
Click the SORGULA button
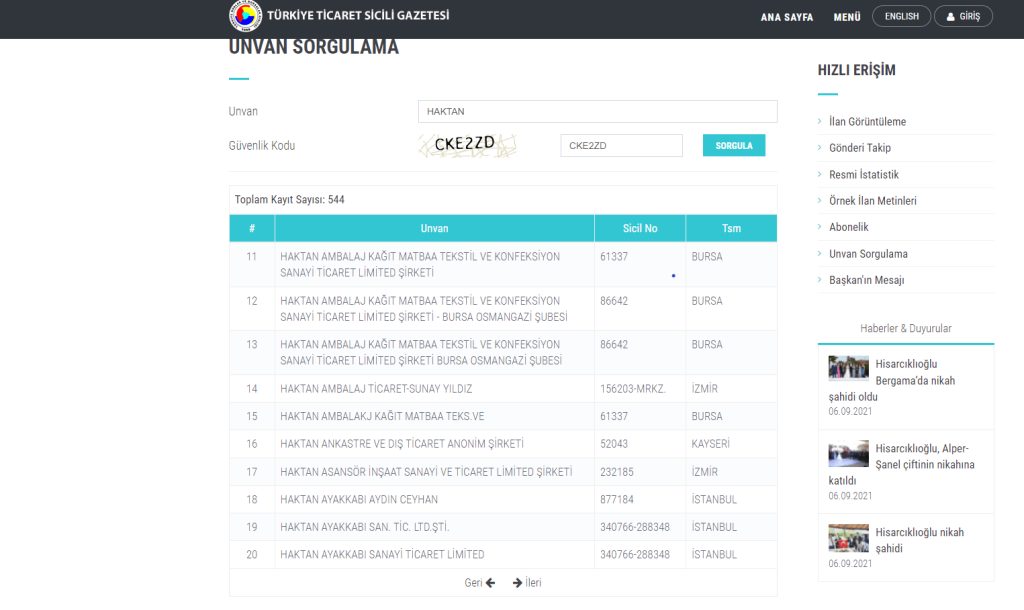click(x=734, y=146)
